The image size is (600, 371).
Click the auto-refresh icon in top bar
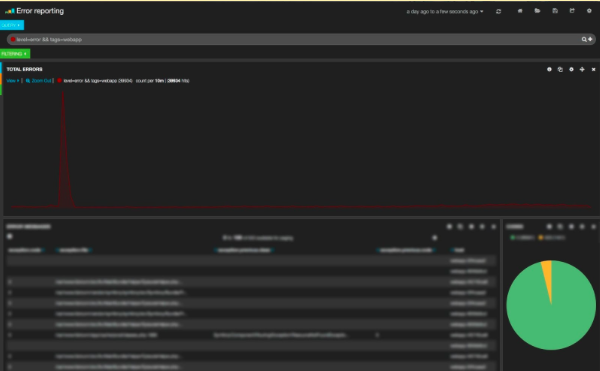(498, 11)
